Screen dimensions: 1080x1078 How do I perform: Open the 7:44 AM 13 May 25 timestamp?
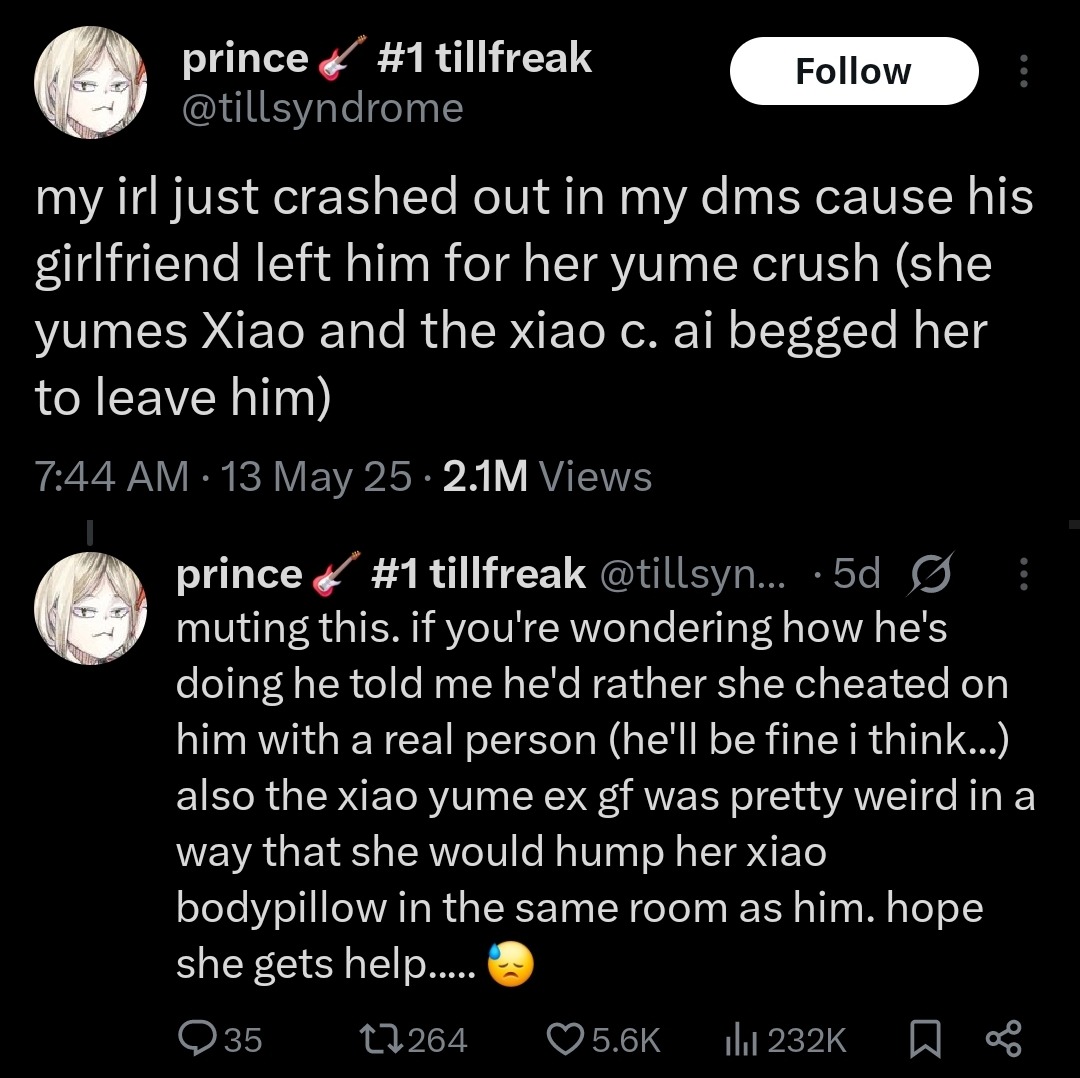pyautogui.click(x=222, y=477)
